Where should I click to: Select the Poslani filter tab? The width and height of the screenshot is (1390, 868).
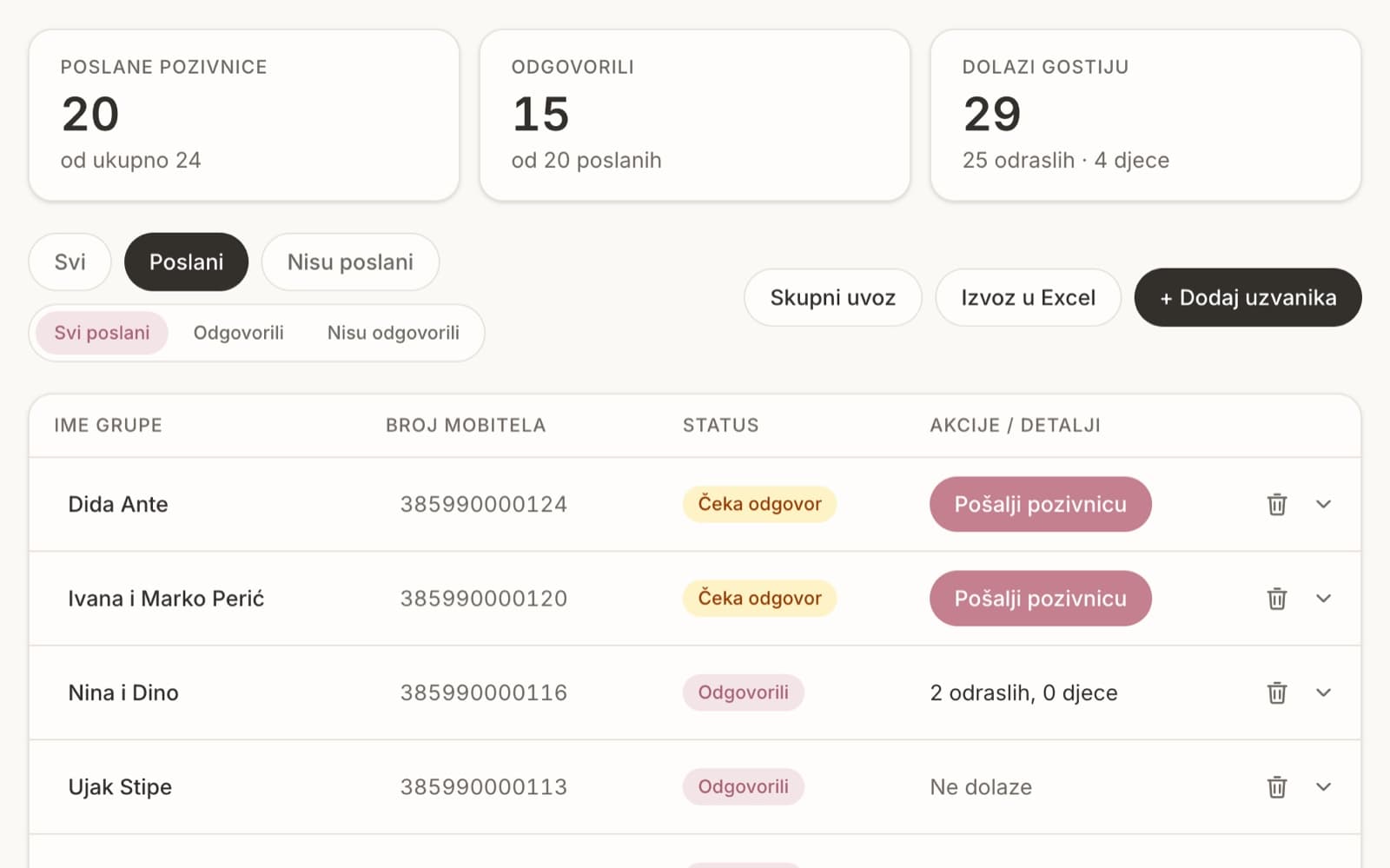tap(186, 262)
